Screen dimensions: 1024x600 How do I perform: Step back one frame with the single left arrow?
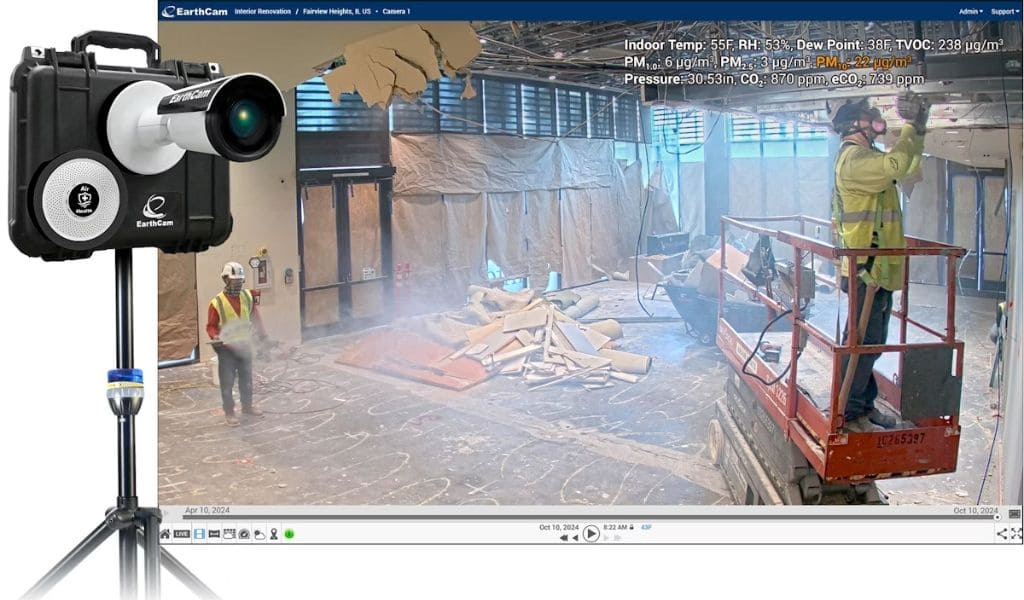[x=575, y=538]
